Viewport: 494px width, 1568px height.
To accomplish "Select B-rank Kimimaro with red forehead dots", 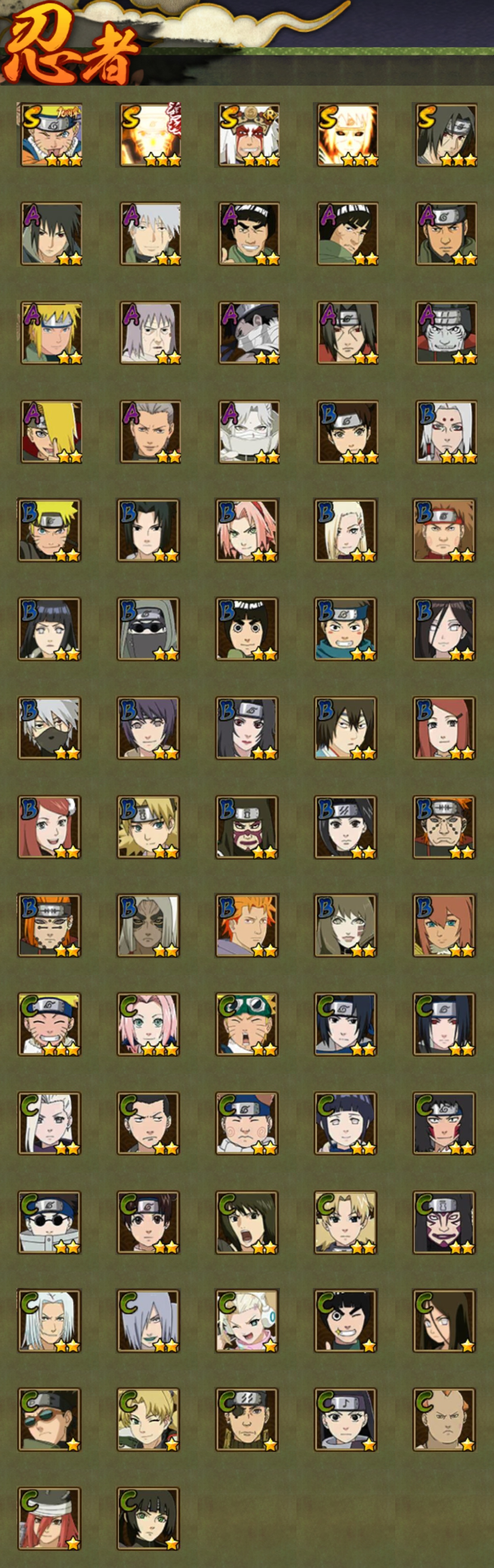I will coord(445,431).
